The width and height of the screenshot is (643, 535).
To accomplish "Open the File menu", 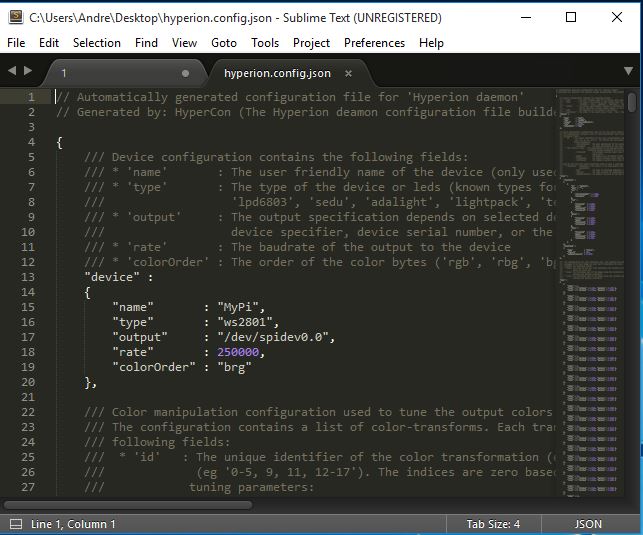I will (16, 43).
